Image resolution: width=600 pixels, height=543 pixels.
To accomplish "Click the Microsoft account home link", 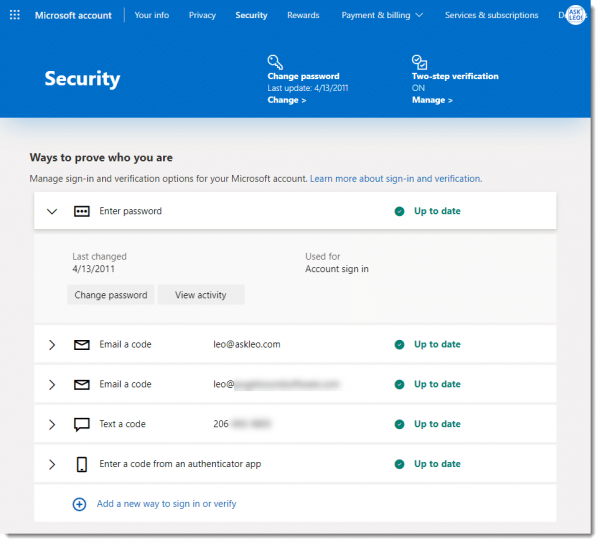I will (73, 15).
